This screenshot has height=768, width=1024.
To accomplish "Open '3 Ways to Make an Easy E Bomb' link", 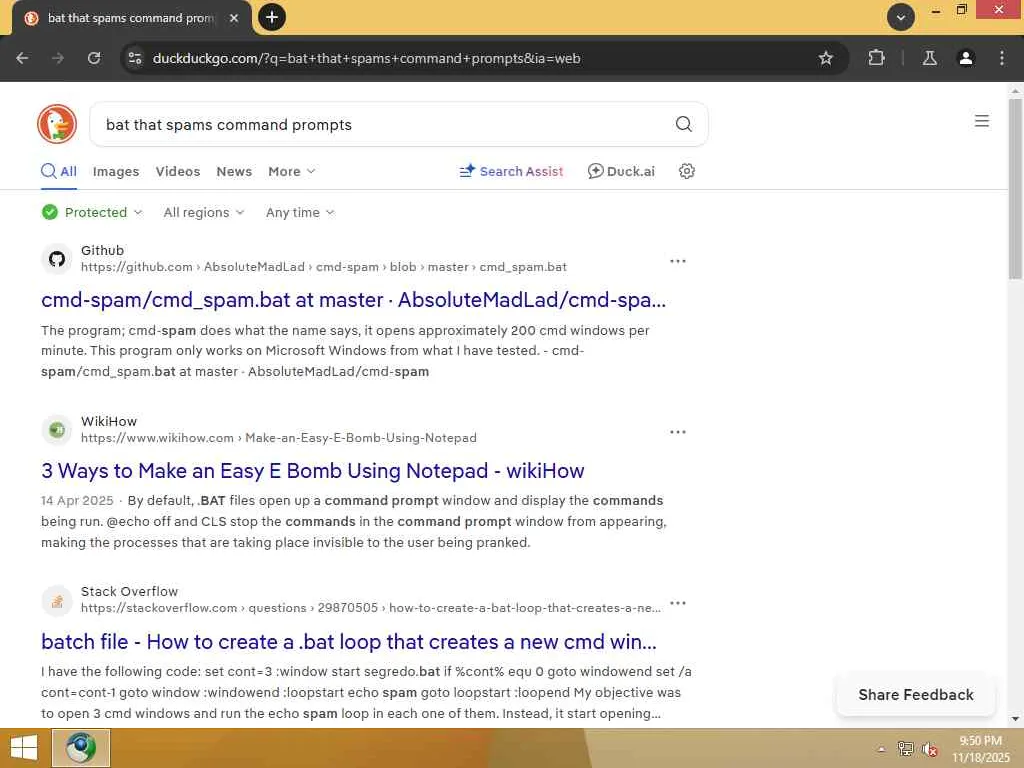I will click(x=313, y=471).
